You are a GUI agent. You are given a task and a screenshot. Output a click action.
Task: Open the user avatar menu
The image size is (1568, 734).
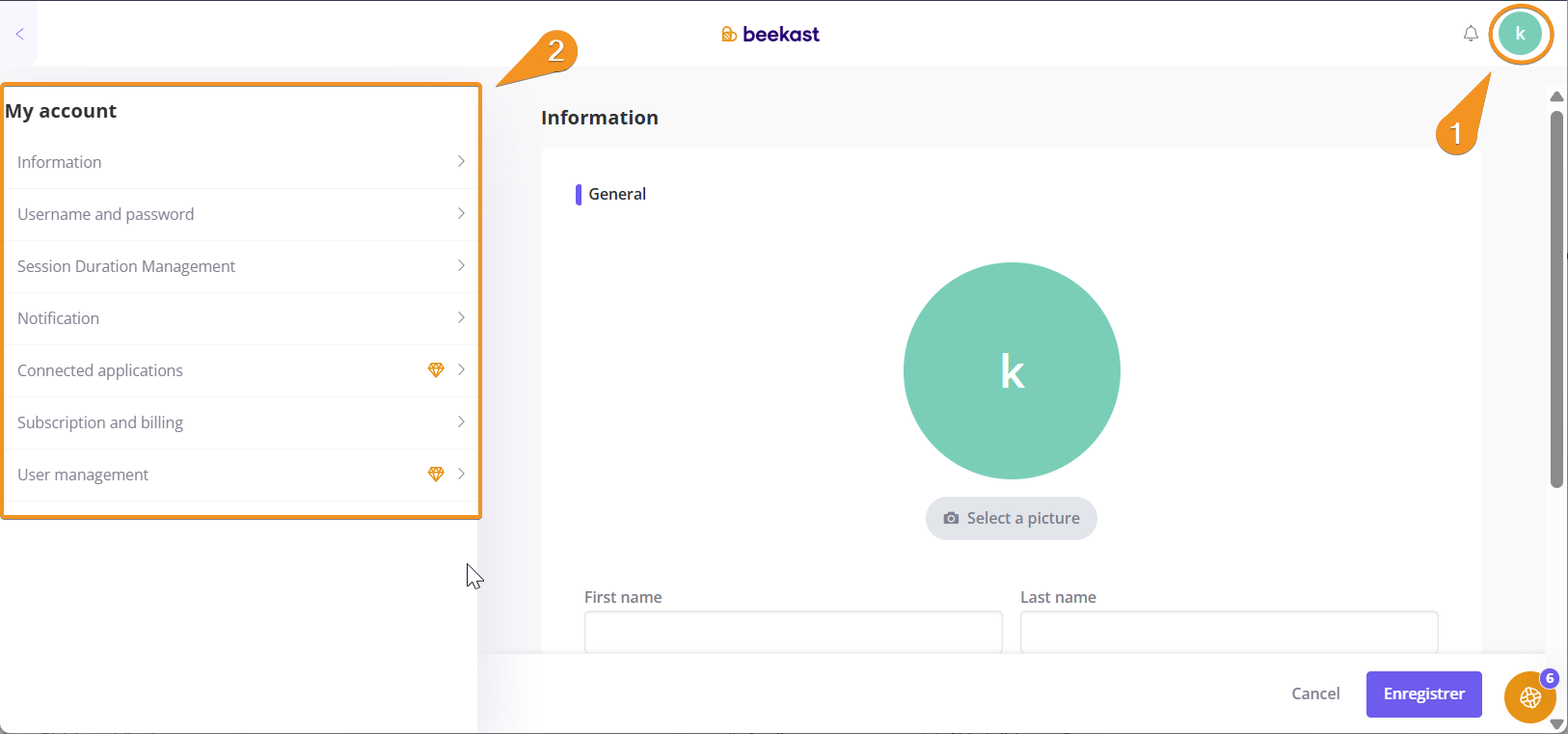point(1520,34)
